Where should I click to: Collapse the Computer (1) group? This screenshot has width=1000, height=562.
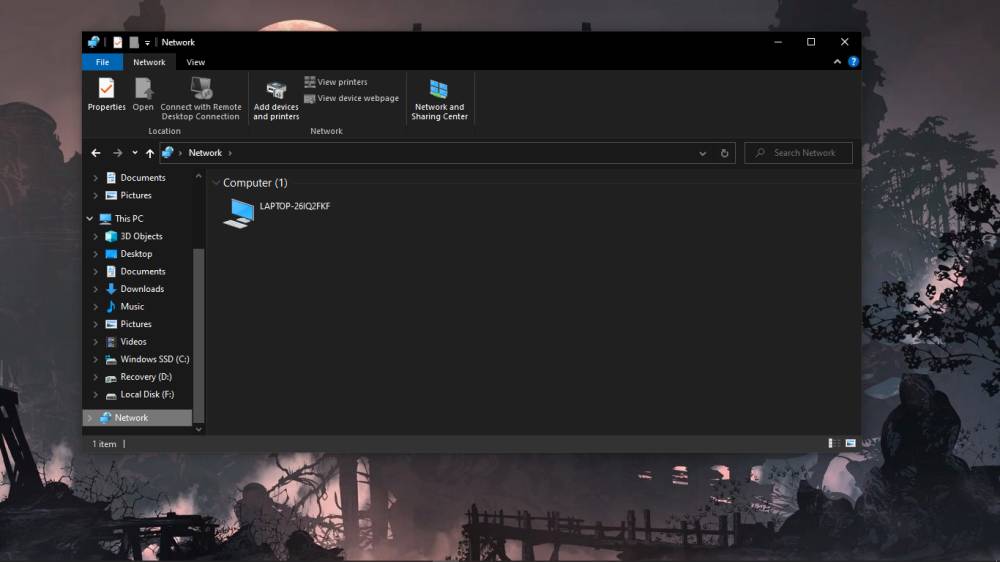pos(216,183)
